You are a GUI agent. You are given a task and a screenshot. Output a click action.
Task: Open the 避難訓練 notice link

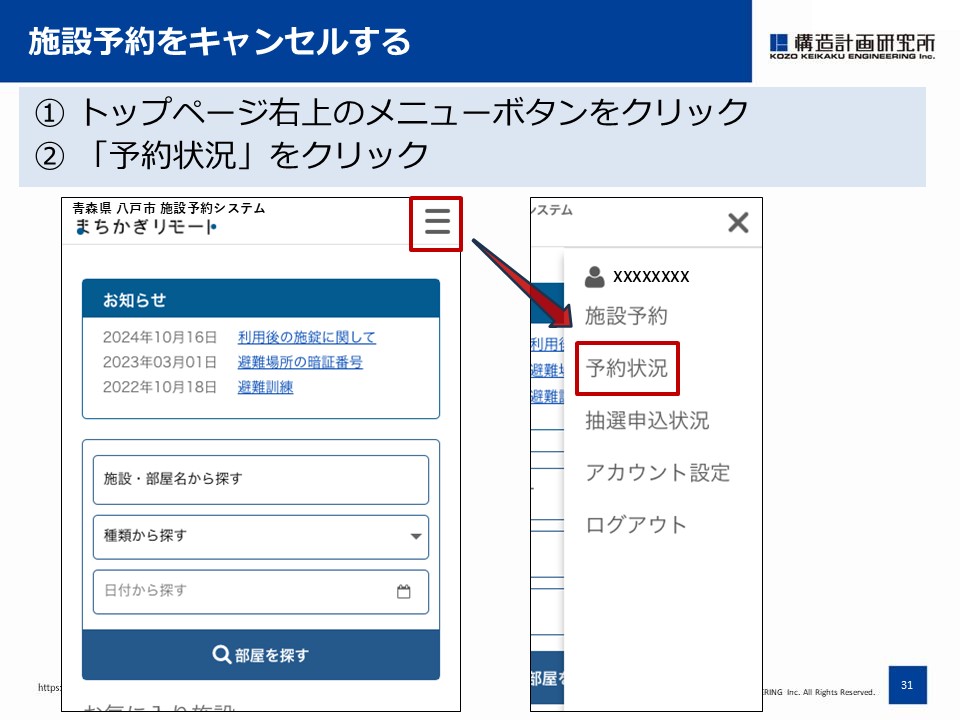point(265,388)
